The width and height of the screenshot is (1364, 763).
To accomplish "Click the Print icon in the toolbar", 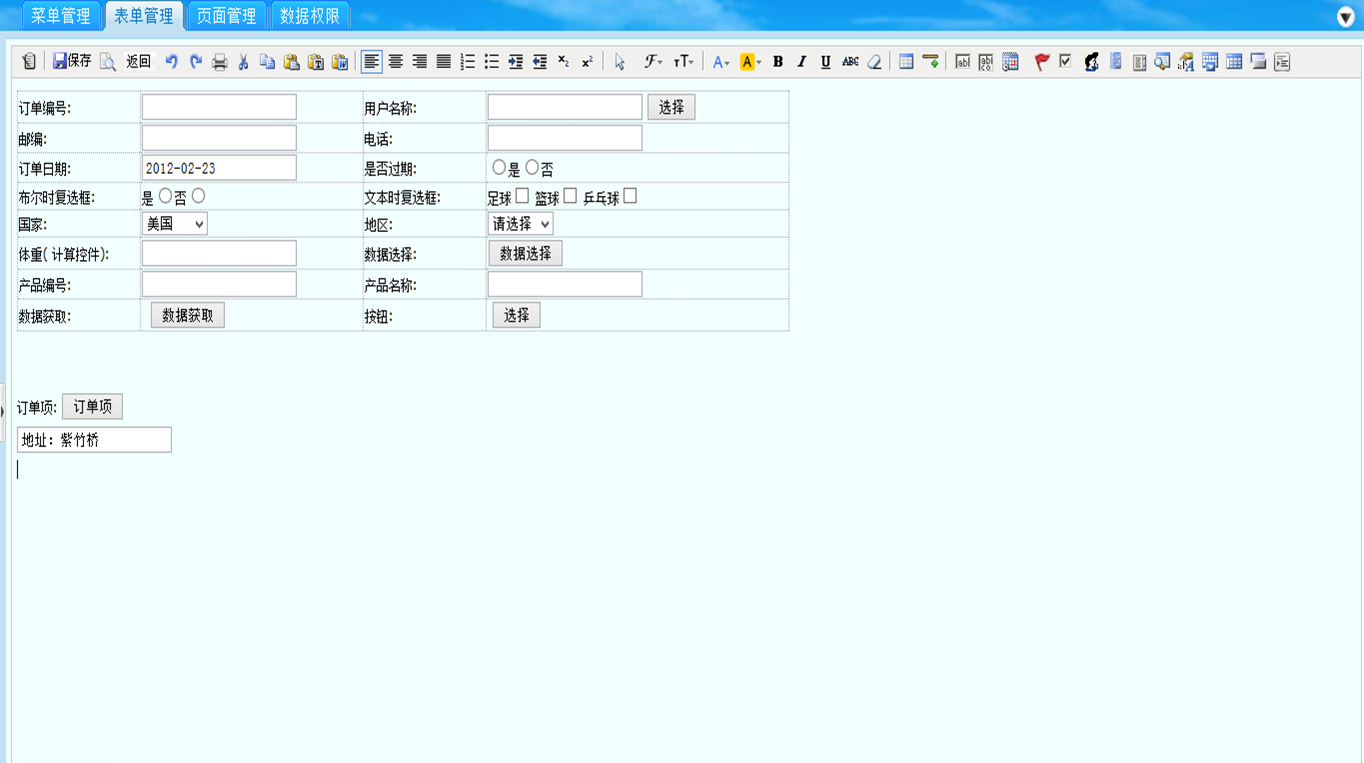I will [220, 61].
